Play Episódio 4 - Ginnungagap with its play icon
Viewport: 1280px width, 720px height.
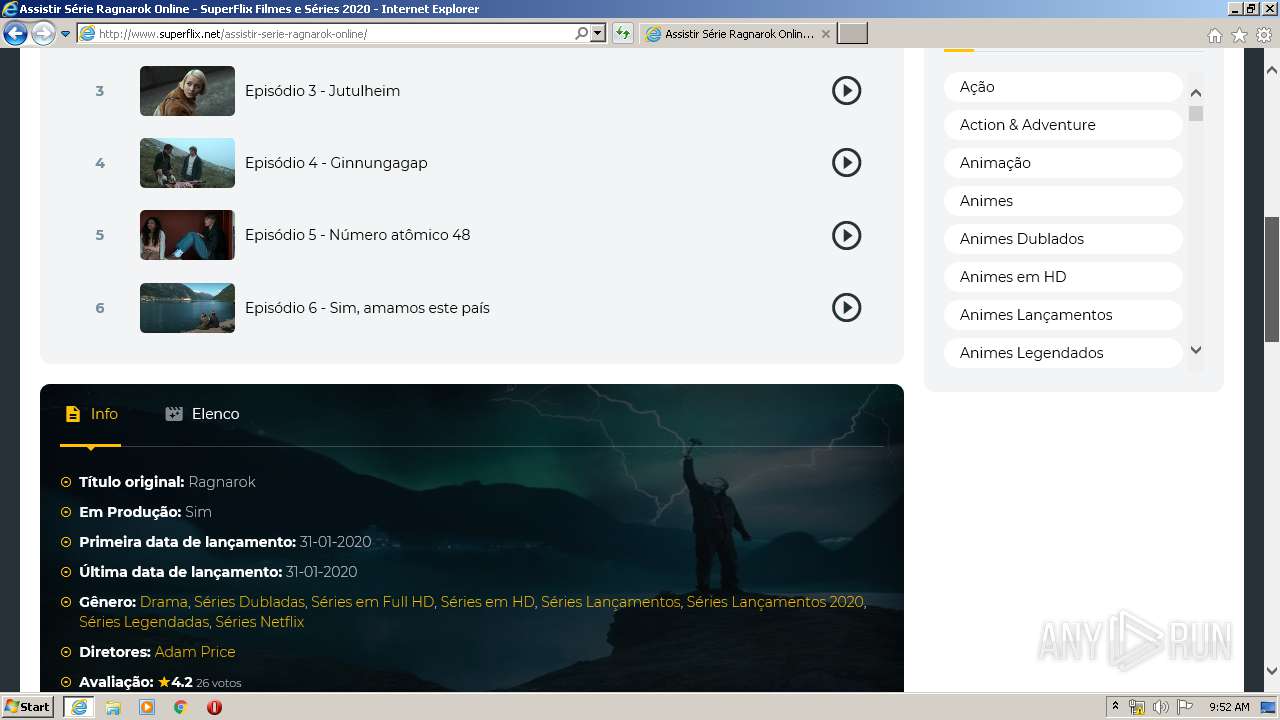tap(846, 163)
